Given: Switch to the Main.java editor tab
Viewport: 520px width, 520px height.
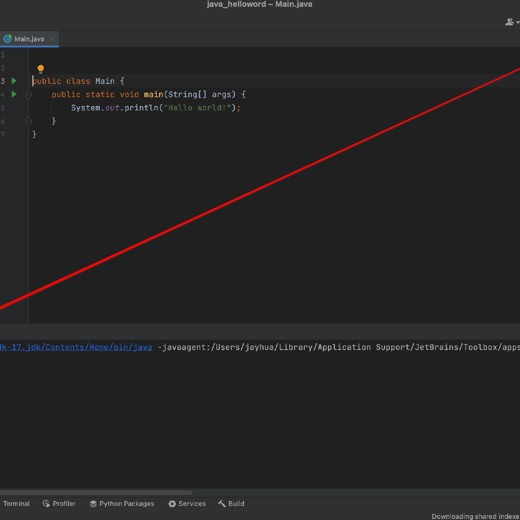Looking at the screenshot, I should tap(29, 39).
